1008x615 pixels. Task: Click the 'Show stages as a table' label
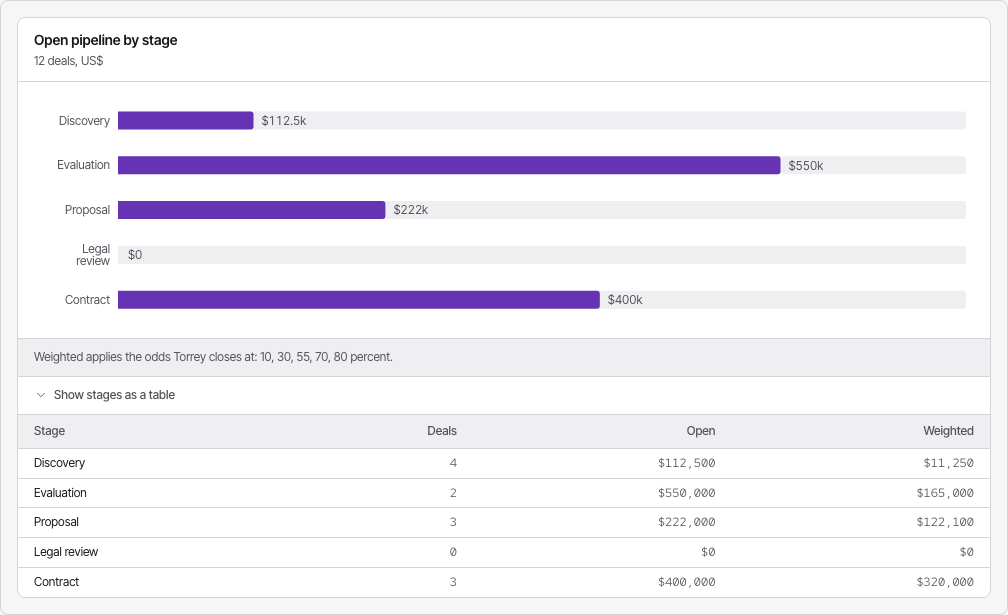point(114,395)
